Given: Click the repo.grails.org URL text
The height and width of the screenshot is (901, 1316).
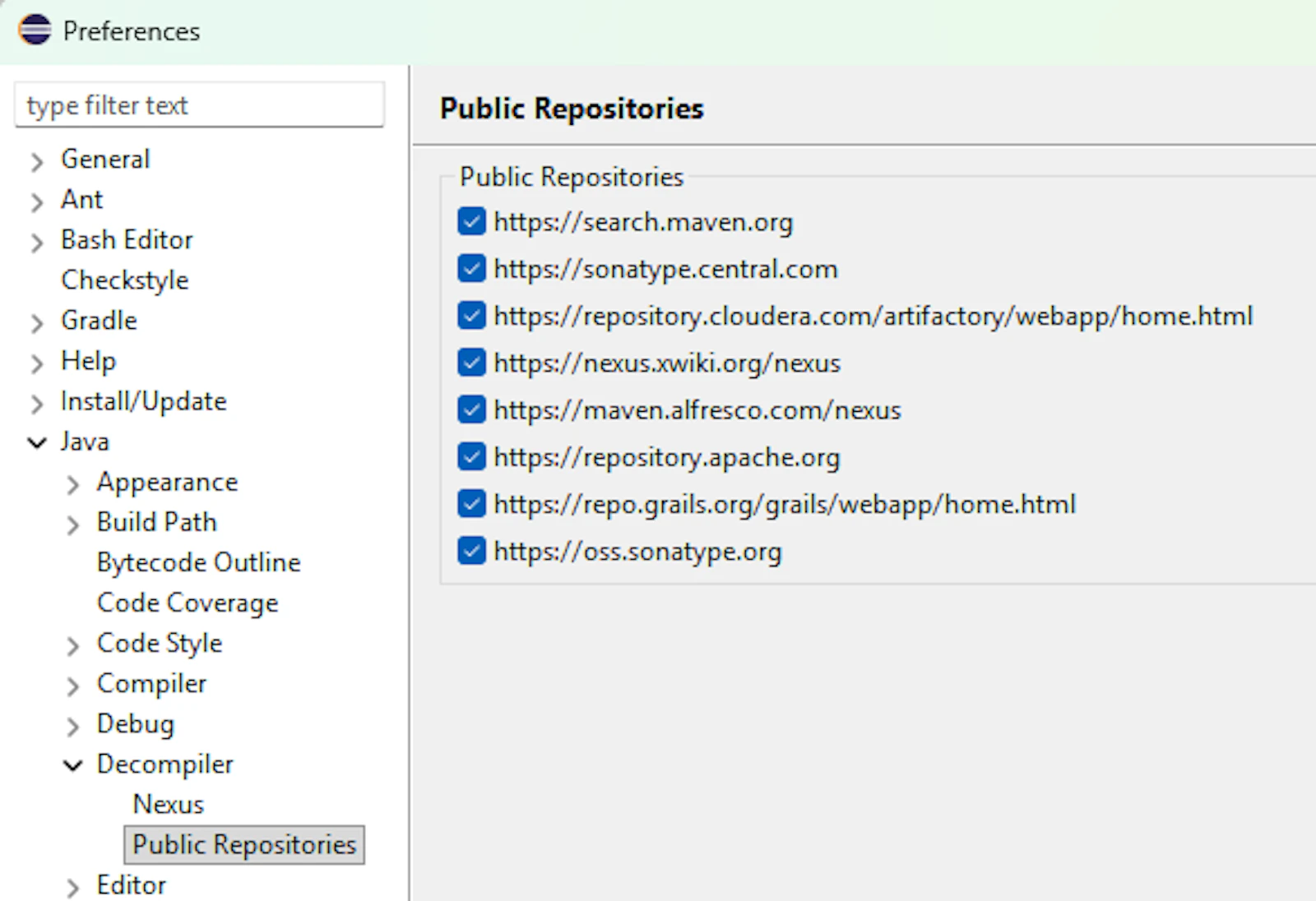Looking at the screenshot, I should 785,504.
